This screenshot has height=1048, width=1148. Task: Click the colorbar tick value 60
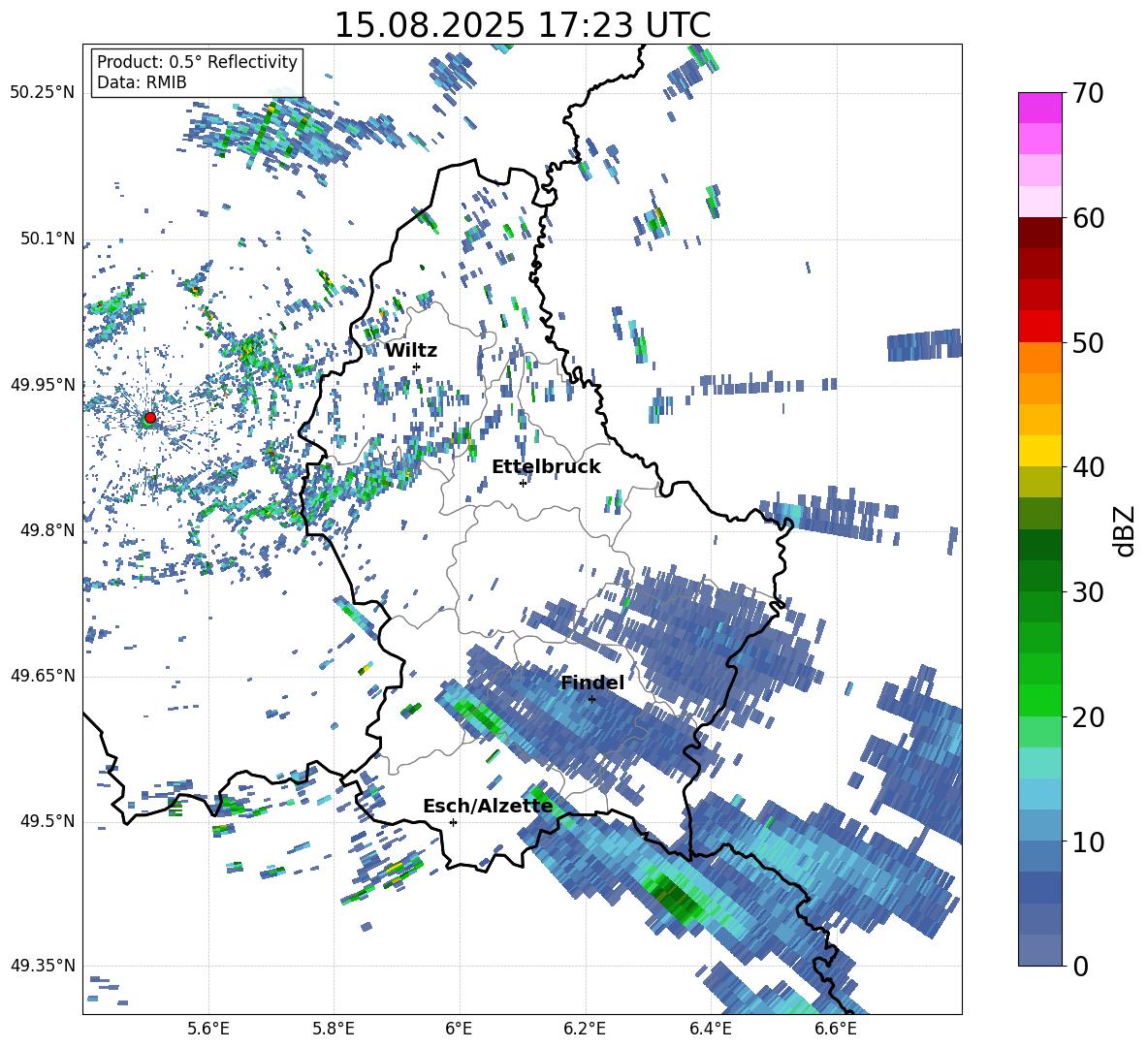click(x=1088, y=218)
